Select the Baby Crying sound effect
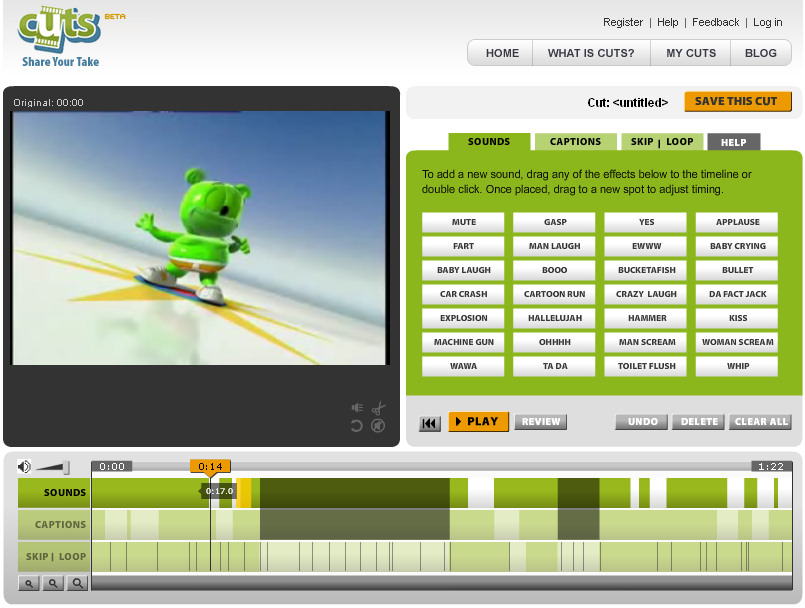805x608 pixels. (737, 246)
